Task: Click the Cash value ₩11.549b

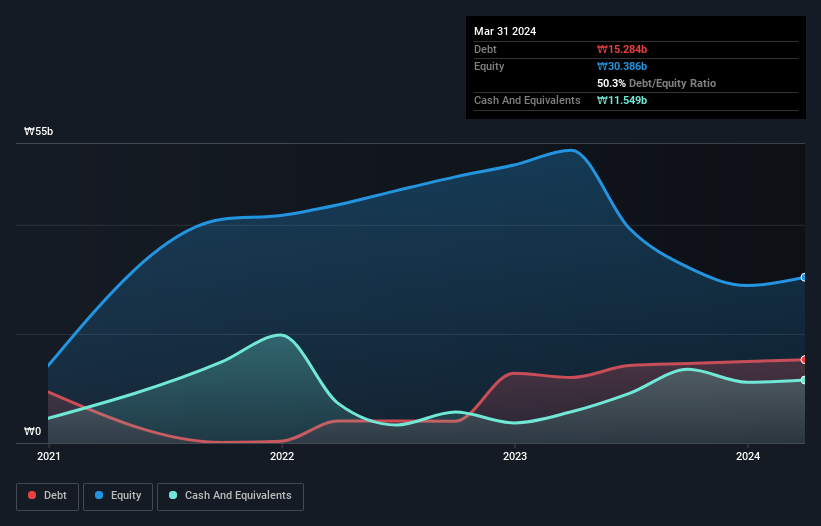Action: (x=622, y=100)
